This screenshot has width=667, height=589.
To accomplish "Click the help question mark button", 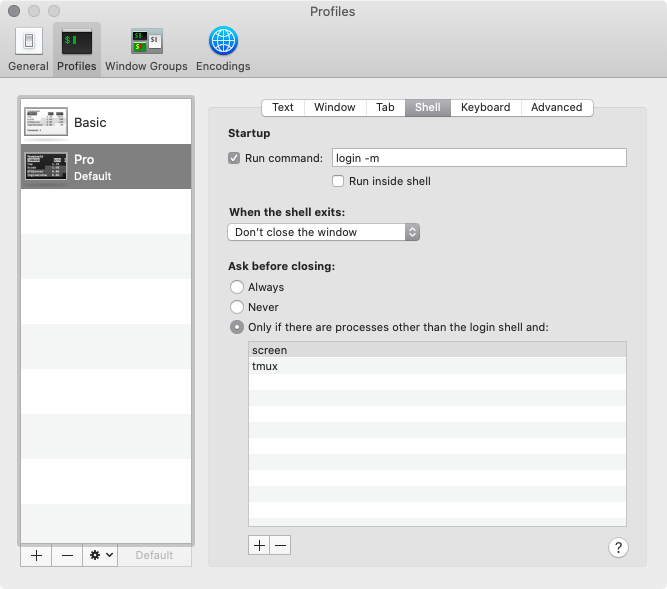I will (x=618, y=547).
